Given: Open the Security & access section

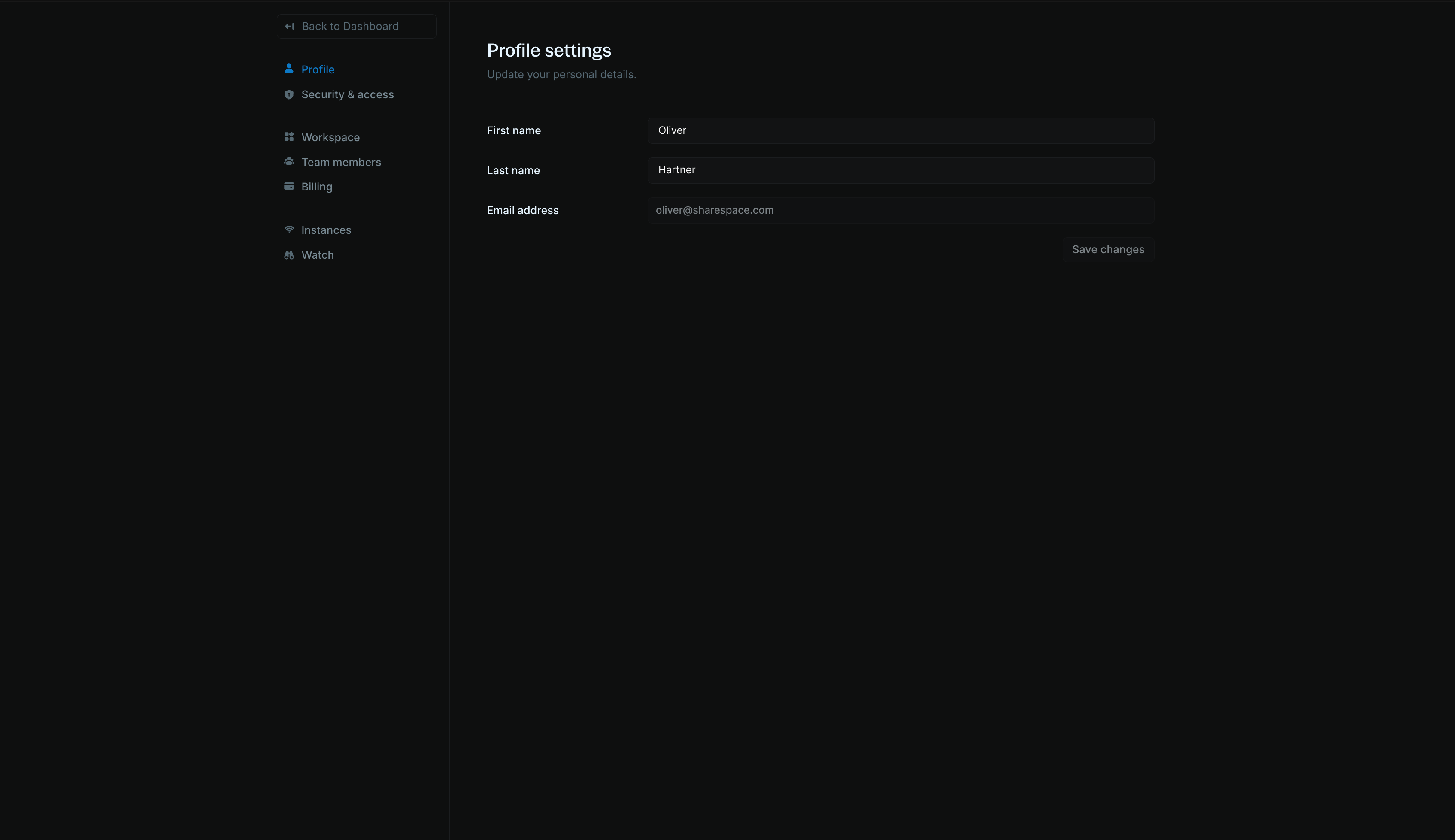Looking at the screenshot, I should click(348, 94).
